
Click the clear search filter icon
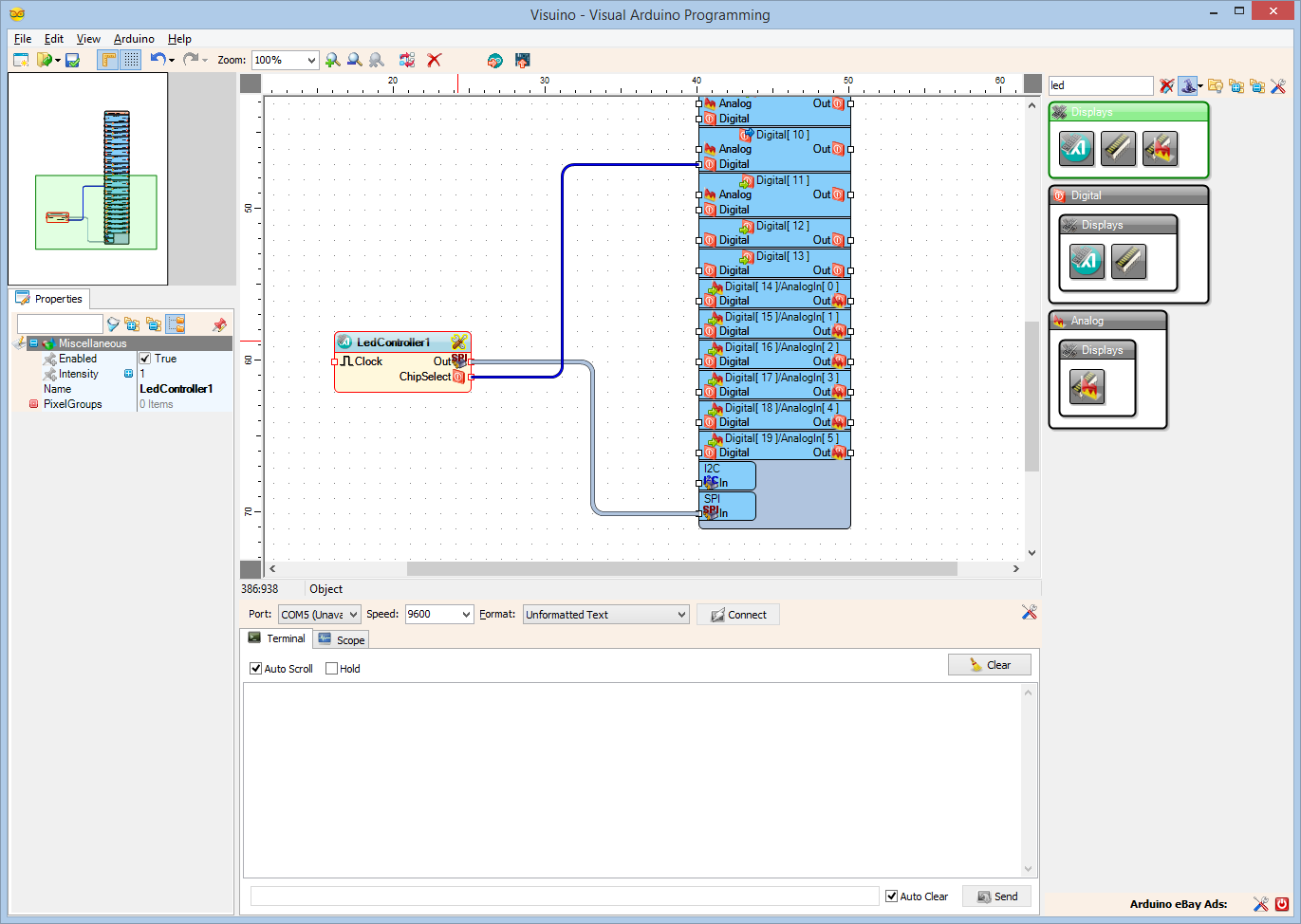click(1166, 85)
